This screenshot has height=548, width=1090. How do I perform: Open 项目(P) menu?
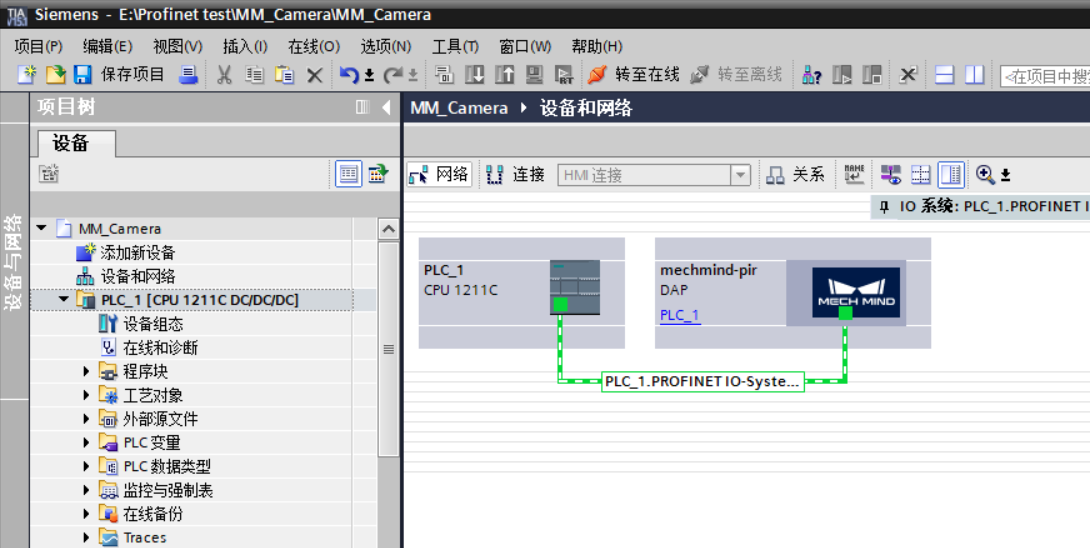pyautogui.click(x=38, y=47)
